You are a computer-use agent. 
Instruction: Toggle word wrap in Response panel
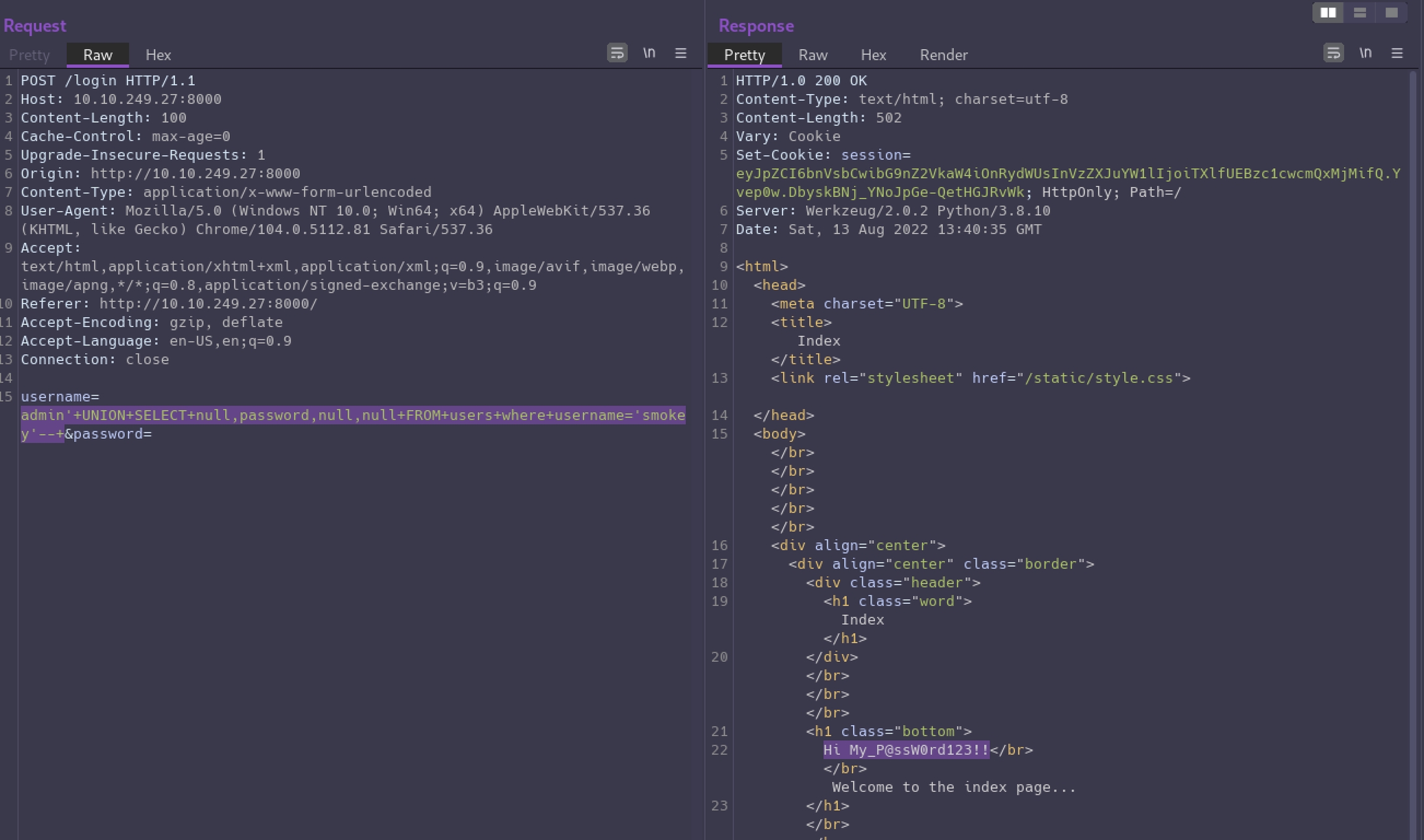[x=1333, y=53]
